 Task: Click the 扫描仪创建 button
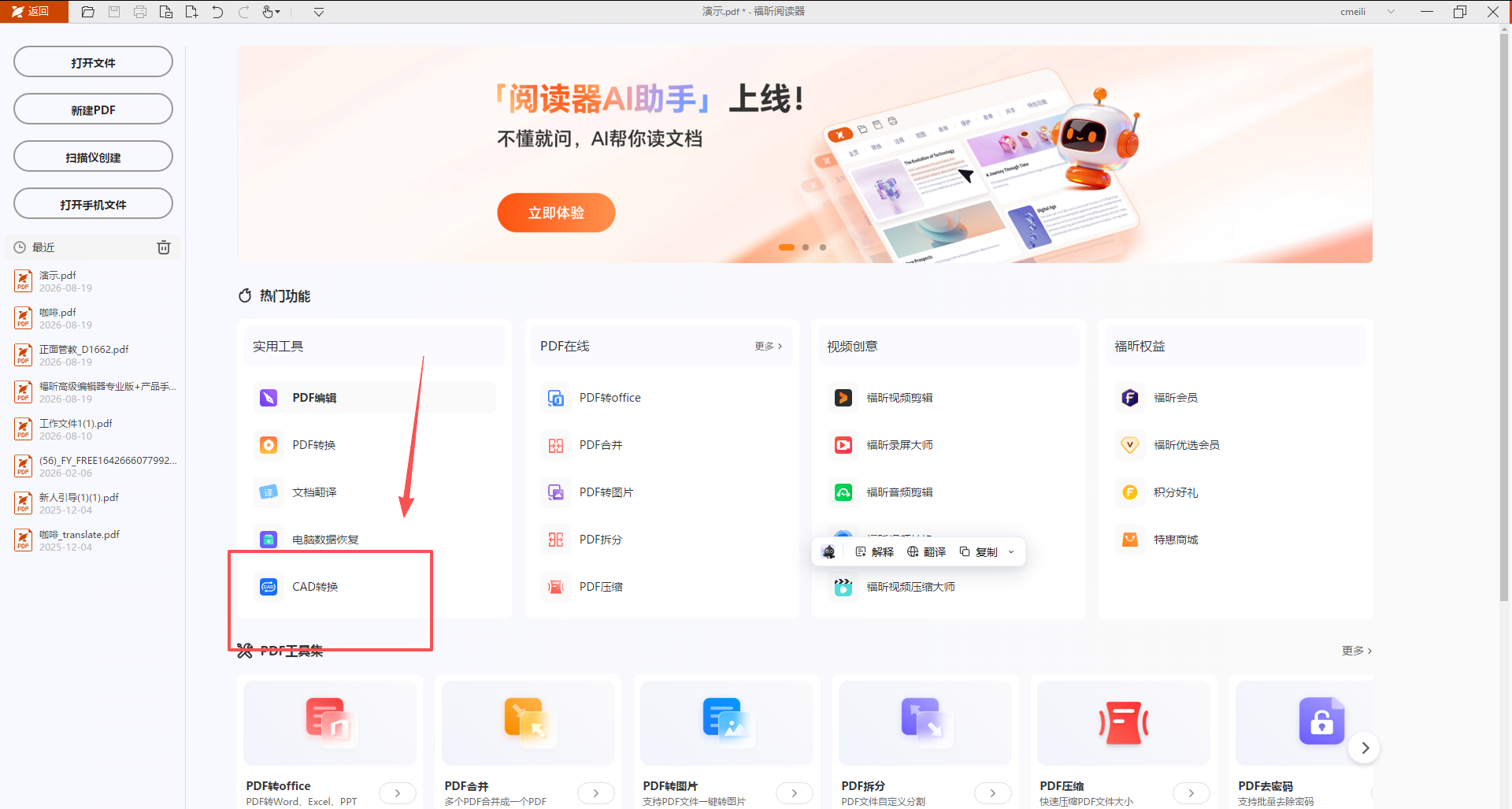click(x=93, y=157)
